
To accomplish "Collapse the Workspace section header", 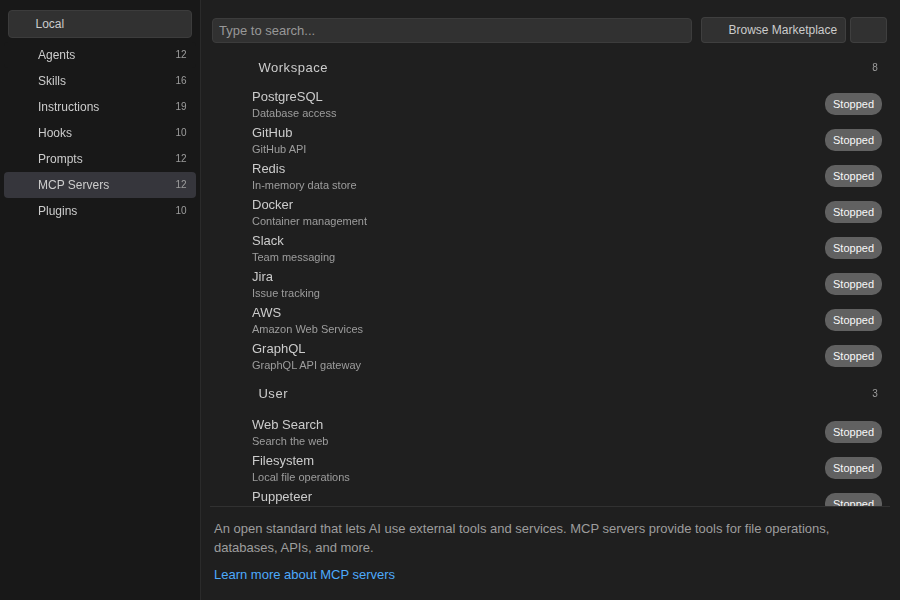I will 549,68.
